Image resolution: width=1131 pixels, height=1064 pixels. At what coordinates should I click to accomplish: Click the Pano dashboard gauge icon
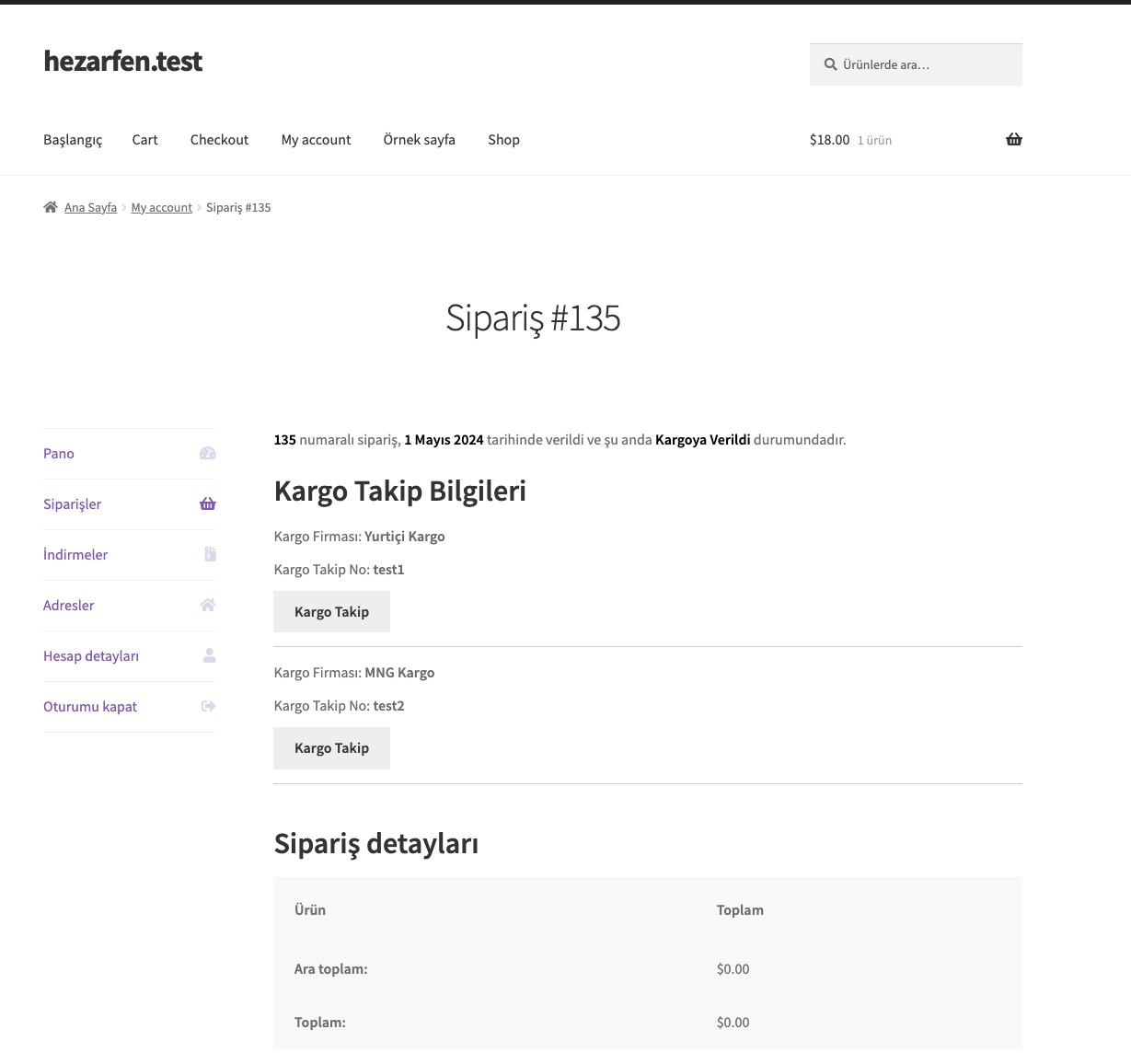[x=208, y=453]
